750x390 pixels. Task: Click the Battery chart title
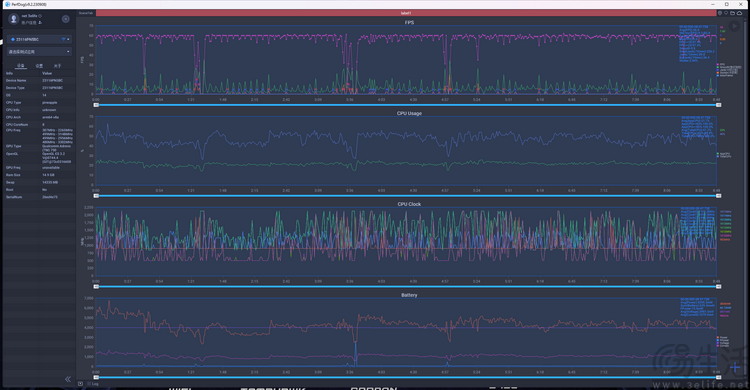[x=409, y=295]
